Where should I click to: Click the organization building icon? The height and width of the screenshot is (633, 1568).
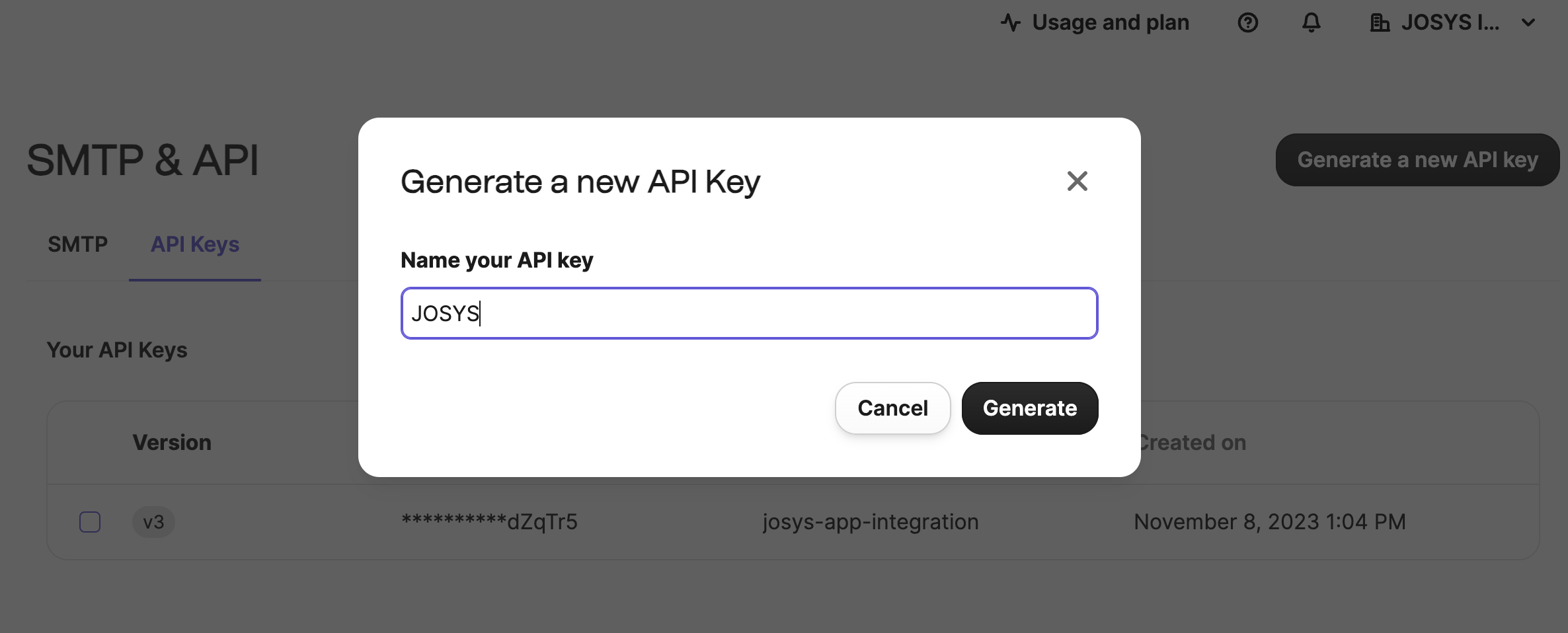click(1379, 23)
